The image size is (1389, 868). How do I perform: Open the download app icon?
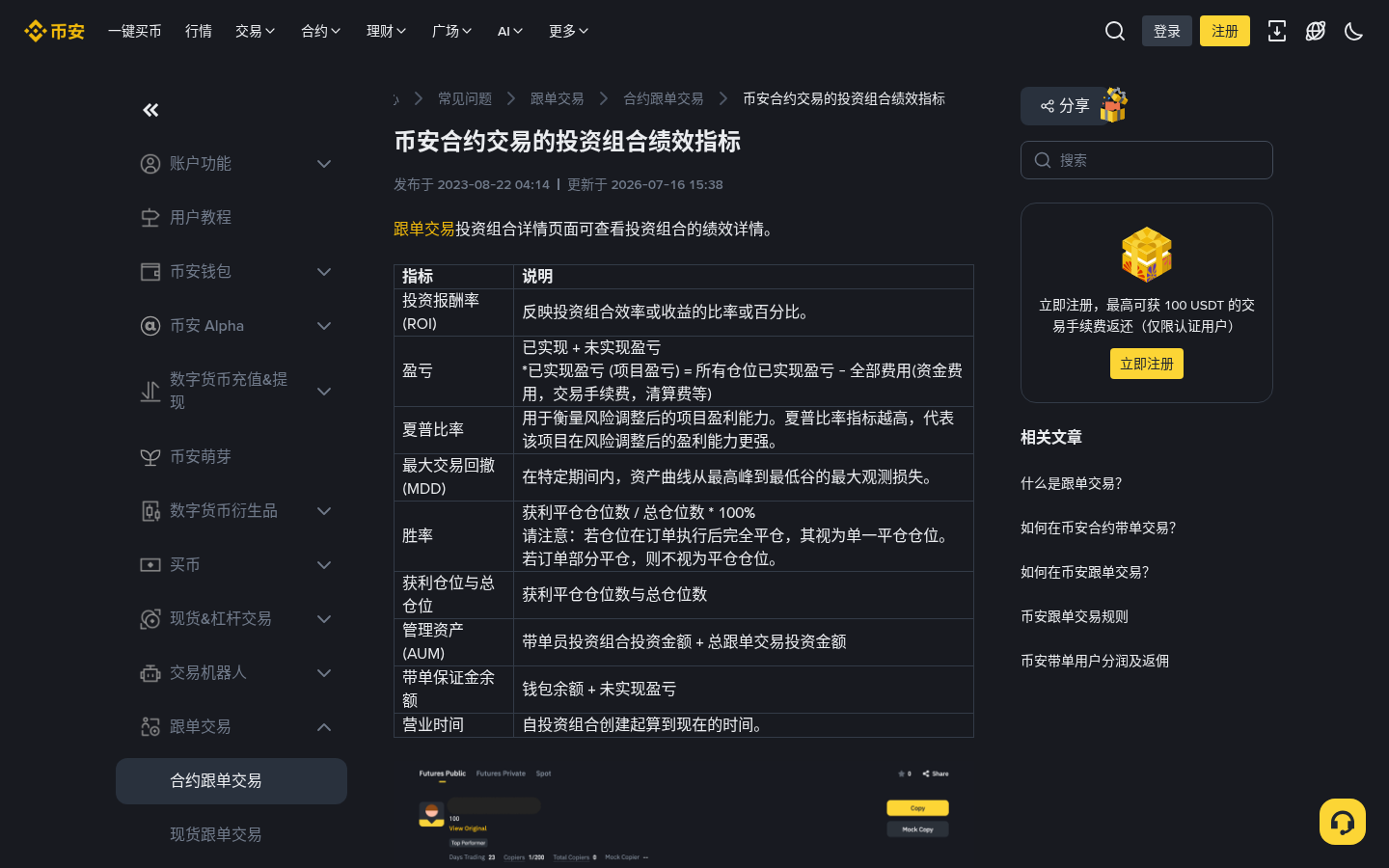tap(1277, 31)
